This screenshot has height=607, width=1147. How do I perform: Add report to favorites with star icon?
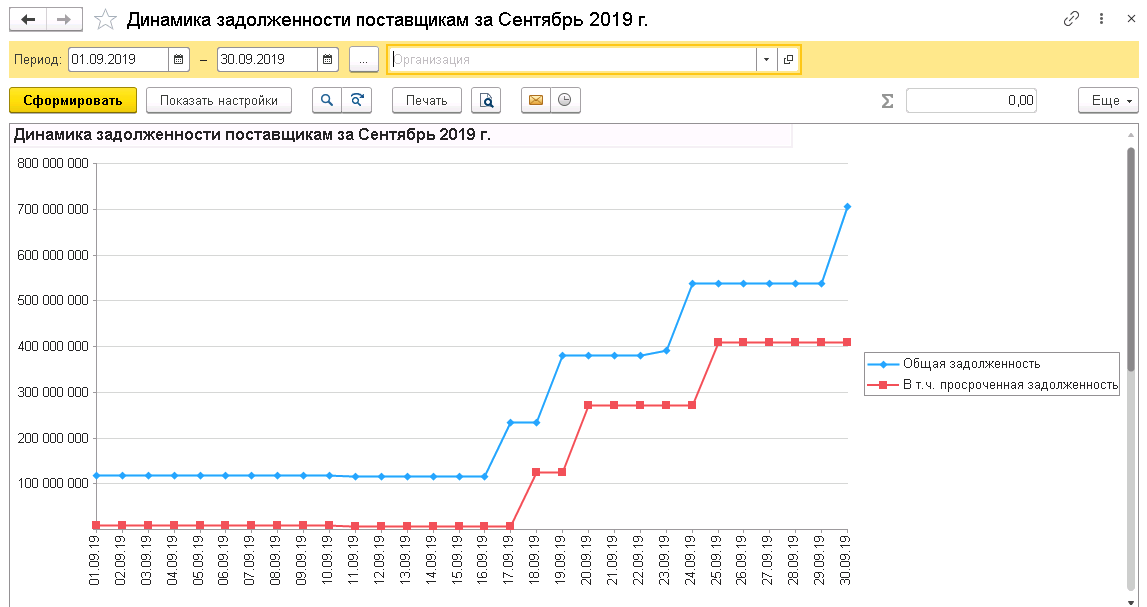tap(105, 20)
